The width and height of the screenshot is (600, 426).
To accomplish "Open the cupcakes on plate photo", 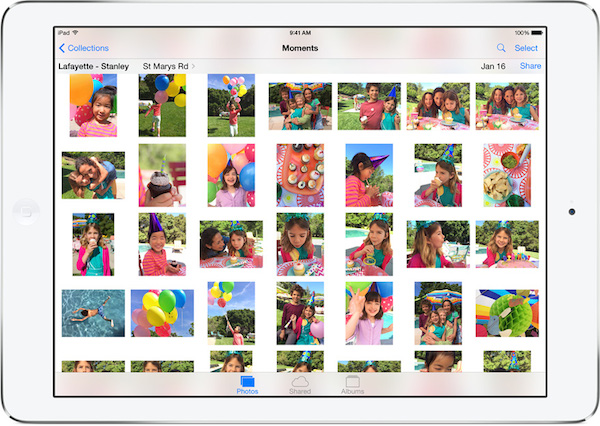I will point(300,175).
